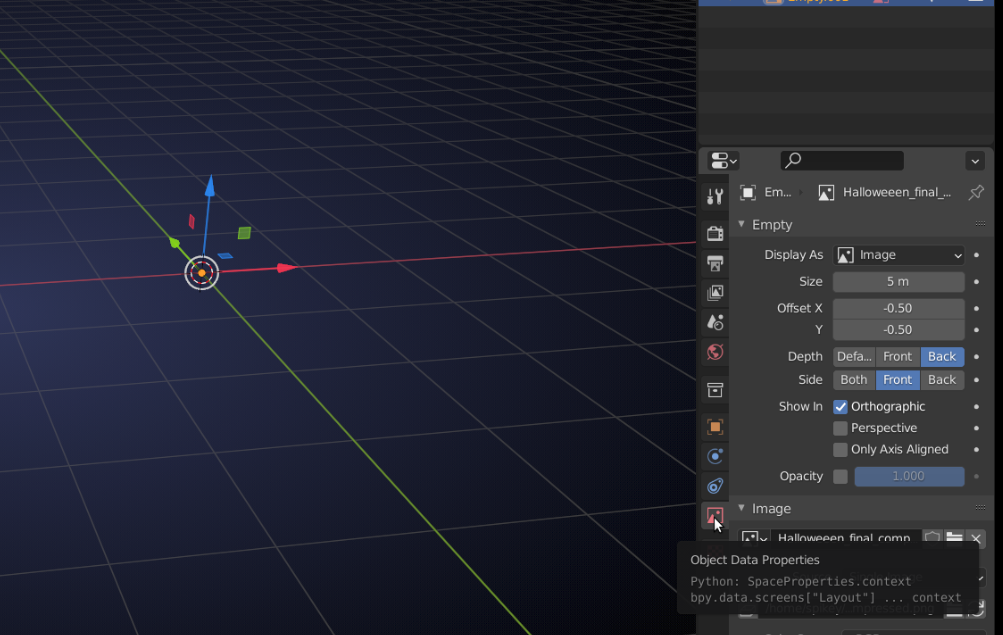Screen dimensions: 1003x635
Task: Collapse the Image panel
Action: pos(741,508)
